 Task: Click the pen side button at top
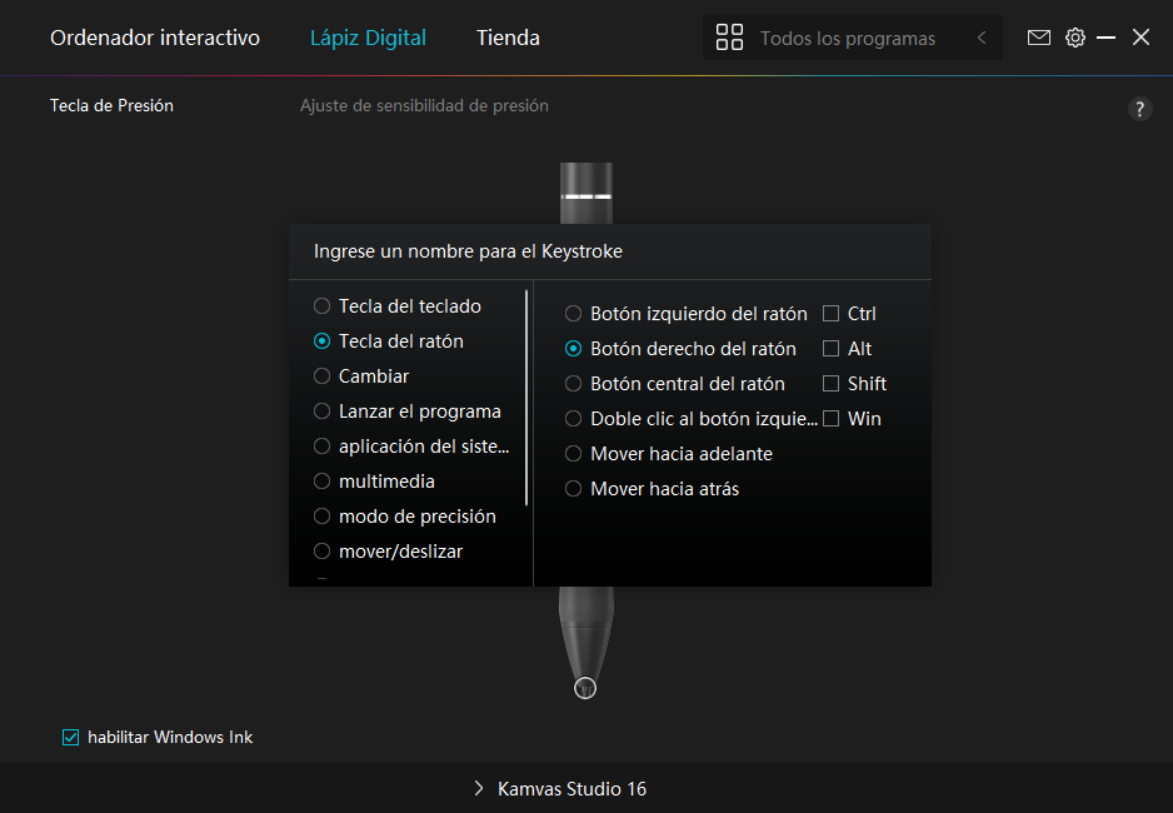[586, 195]
